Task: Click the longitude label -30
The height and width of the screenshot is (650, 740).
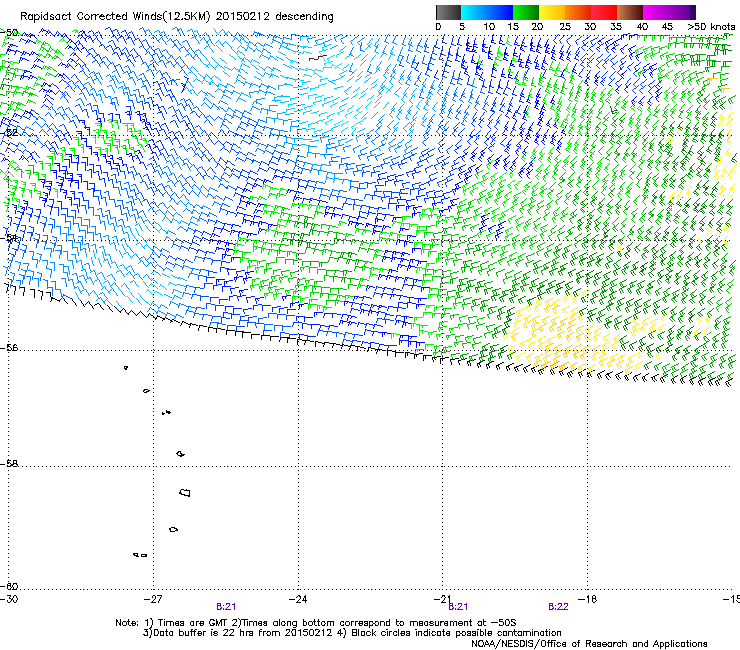Action: [x=9, y=599]
